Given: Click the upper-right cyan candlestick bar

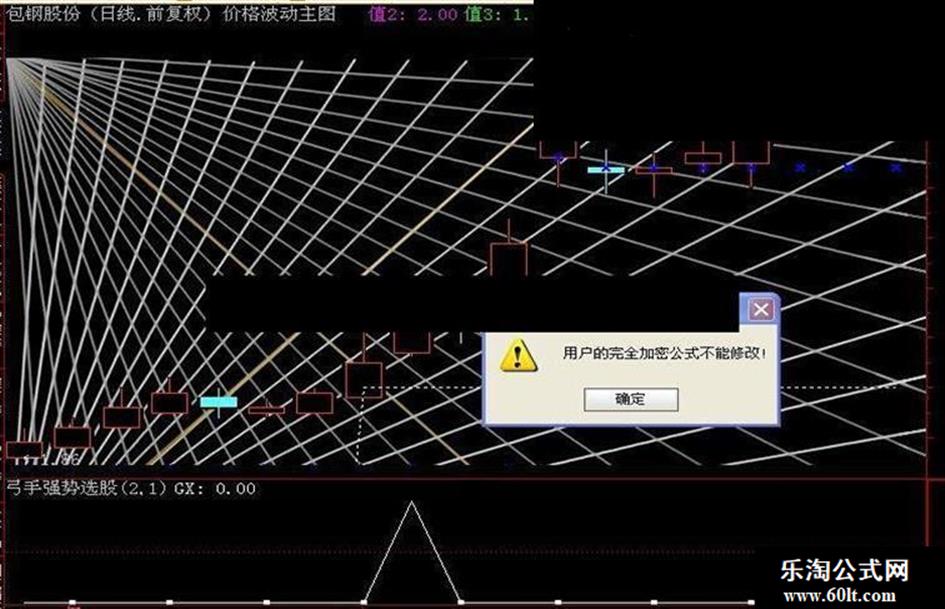Looking at the screenshot, I should 606,170.
